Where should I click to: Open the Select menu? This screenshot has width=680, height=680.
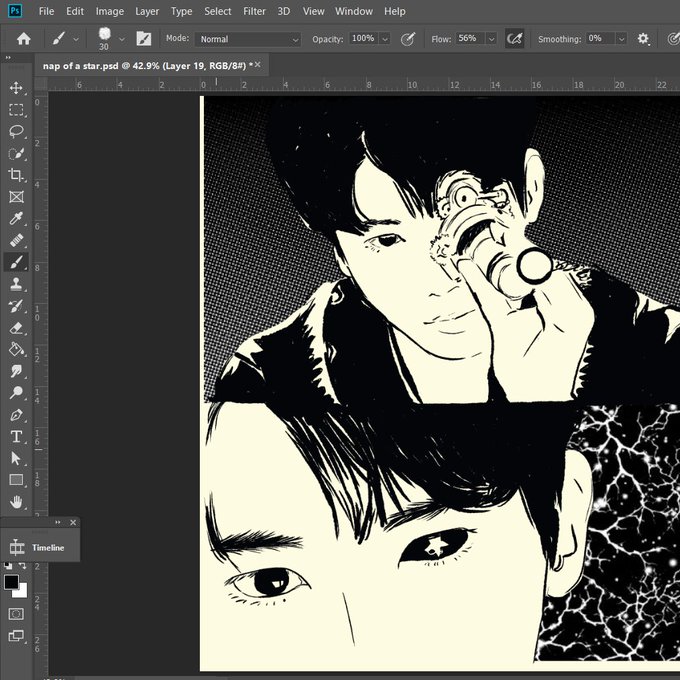click(218, 11)
